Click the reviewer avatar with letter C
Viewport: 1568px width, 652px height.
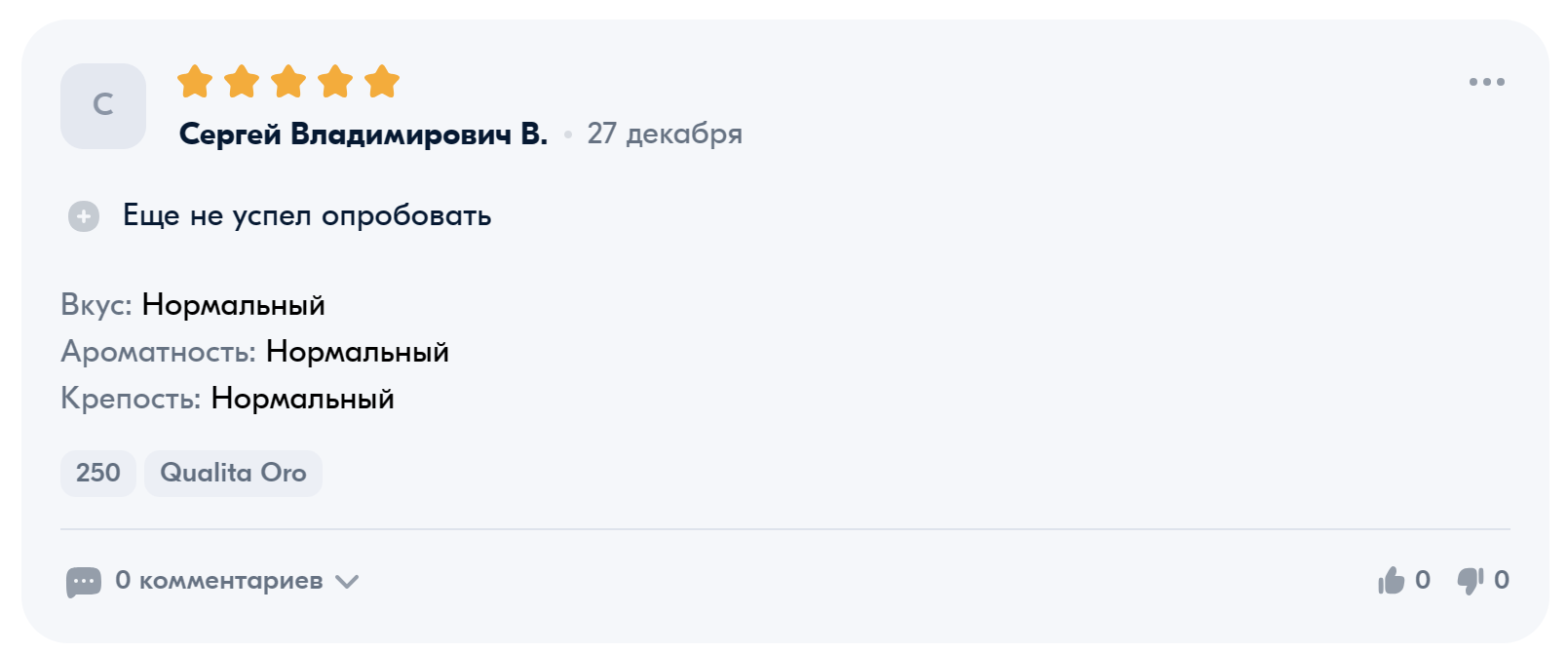[103, 106]
